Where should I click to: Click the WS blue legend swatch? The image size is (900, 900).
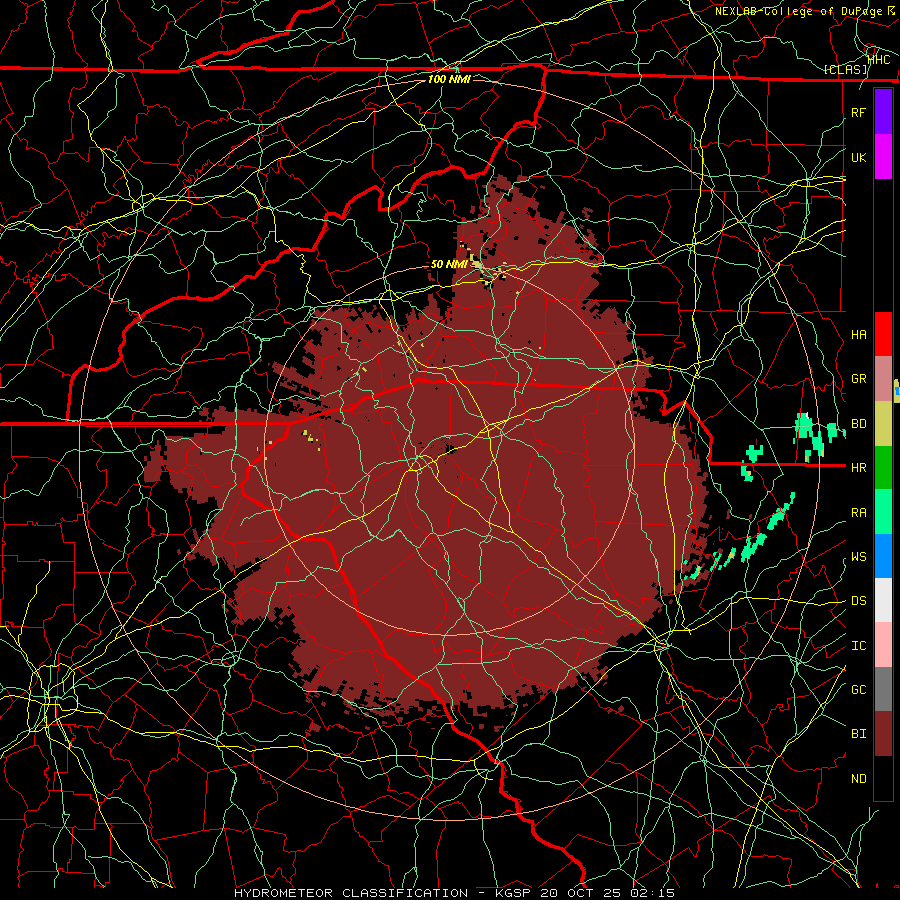point(883,556)
